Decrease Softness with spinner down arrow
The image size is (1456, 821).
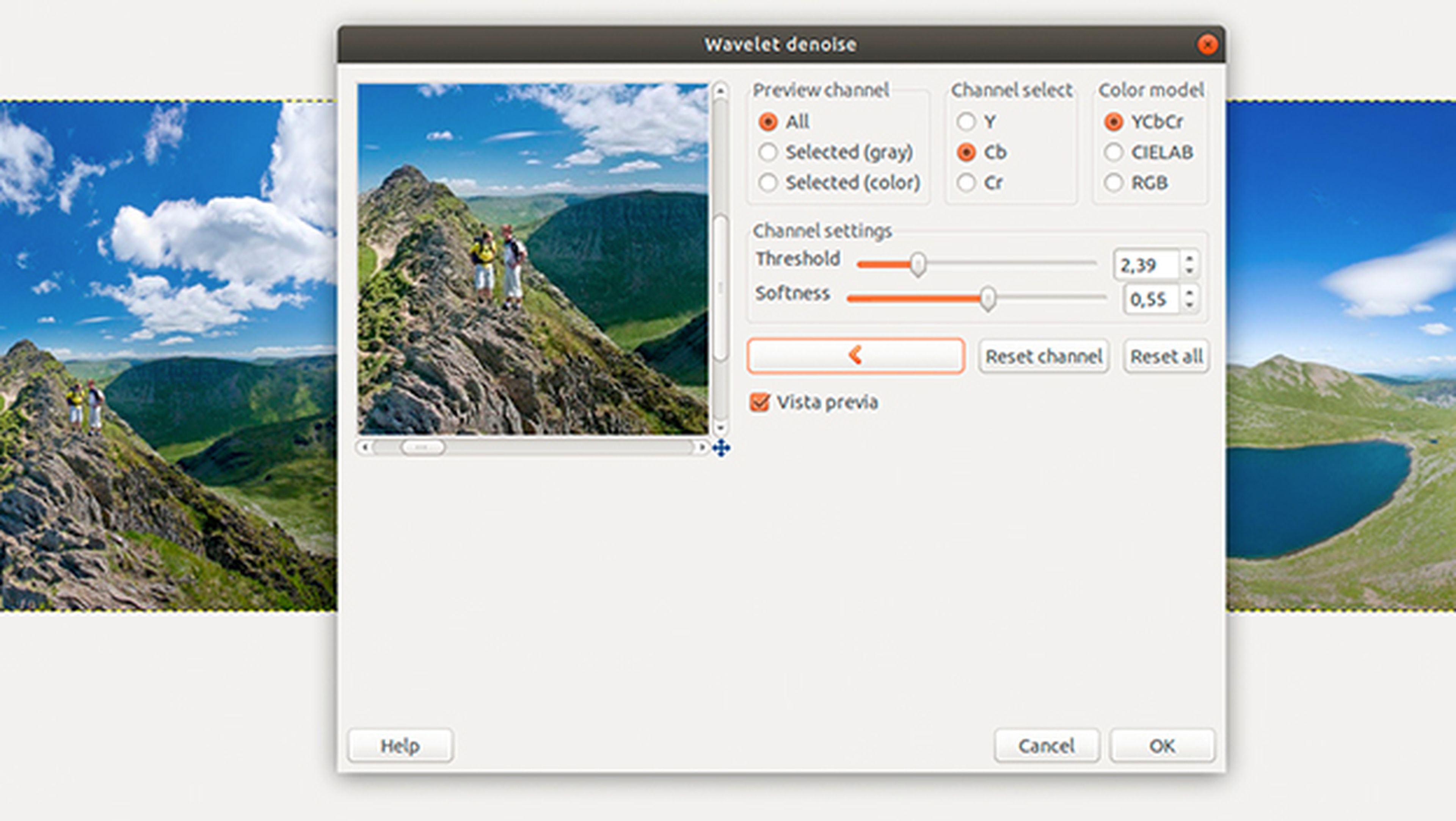pos(1189,305)
